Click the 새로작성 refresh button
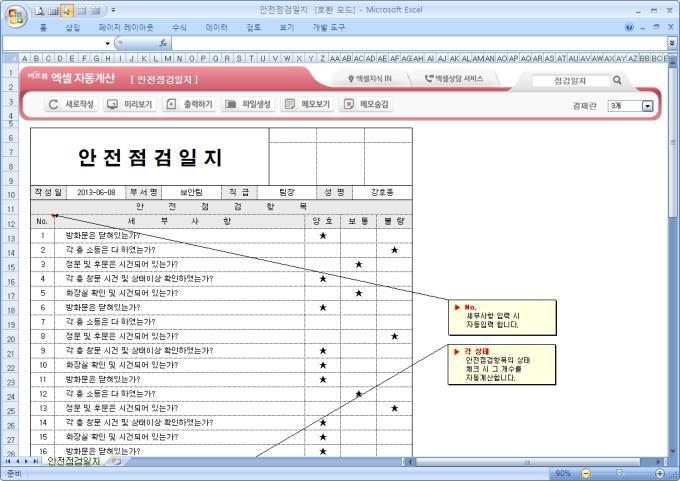The image size is (680, 481). (x=71, y=104)
